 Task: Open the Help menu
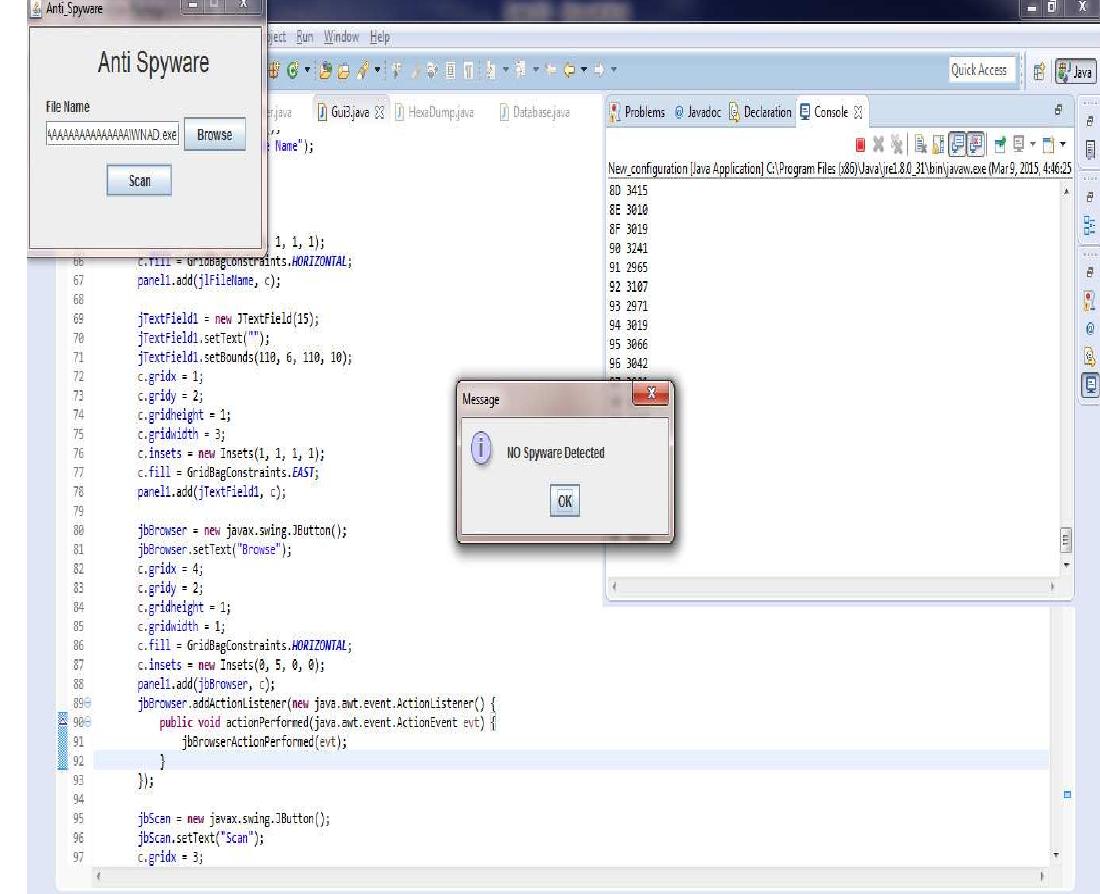(380, 37)
